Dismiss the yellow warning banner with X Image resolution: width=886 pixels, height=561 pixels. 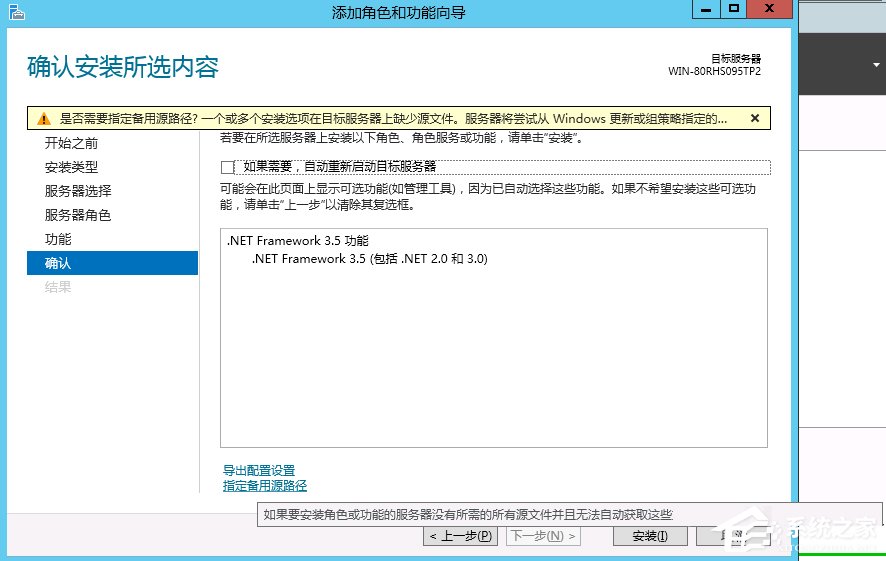click(754, 118)
